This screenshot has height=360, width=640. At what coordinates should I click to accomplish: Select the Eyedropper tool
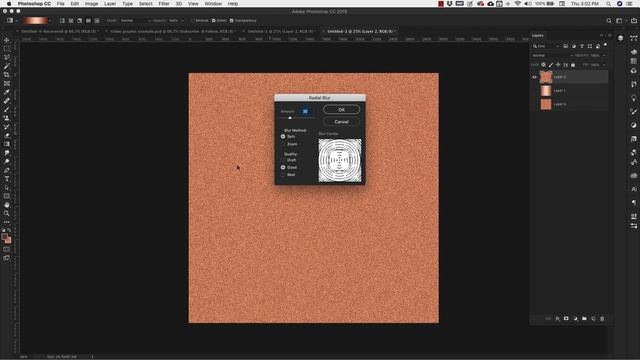(x=7, y=92)
